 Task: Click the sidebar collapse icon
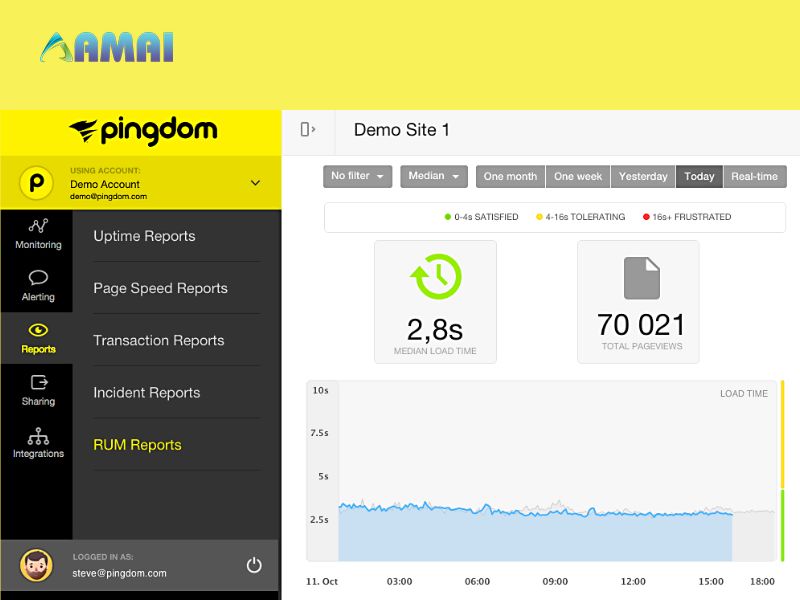308,130
